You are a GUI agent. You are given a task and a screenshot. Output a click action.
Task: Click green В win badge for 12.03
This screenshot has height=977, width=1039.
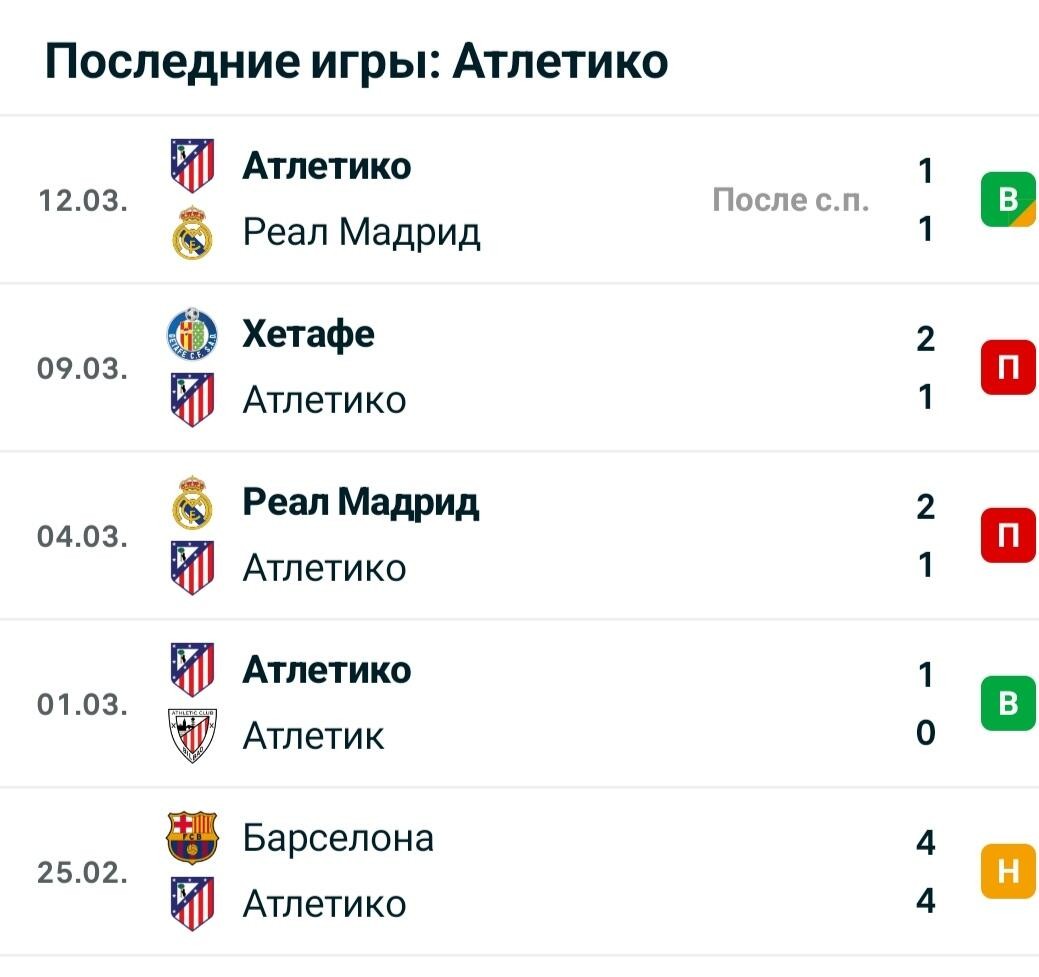(1008, 200)
